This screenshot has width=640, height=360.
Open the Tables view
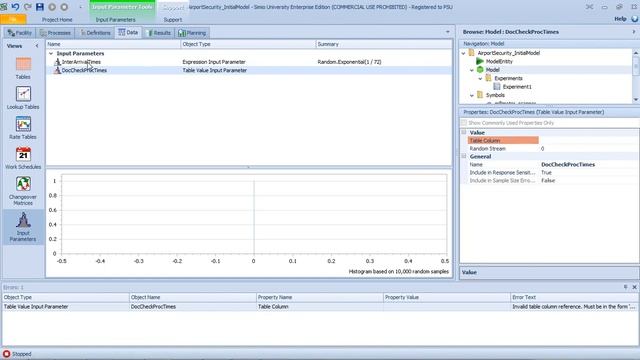[x=23, y=68]
